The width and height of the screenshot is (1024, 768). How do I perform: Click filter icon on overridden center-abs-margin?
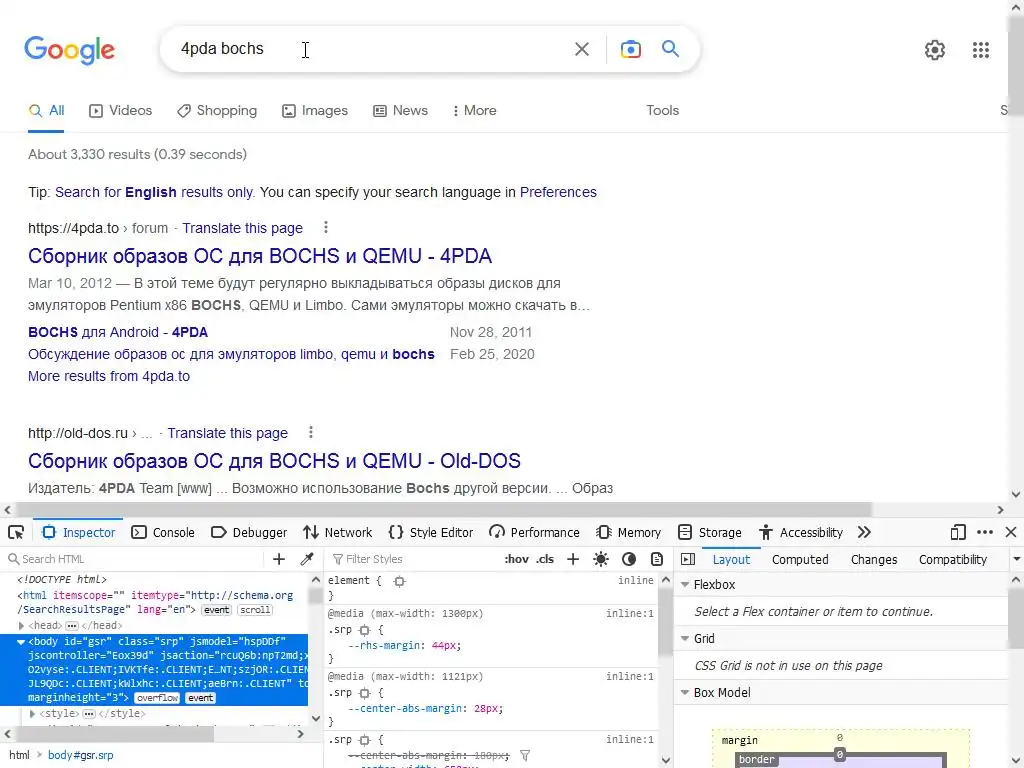click(524, 755)
